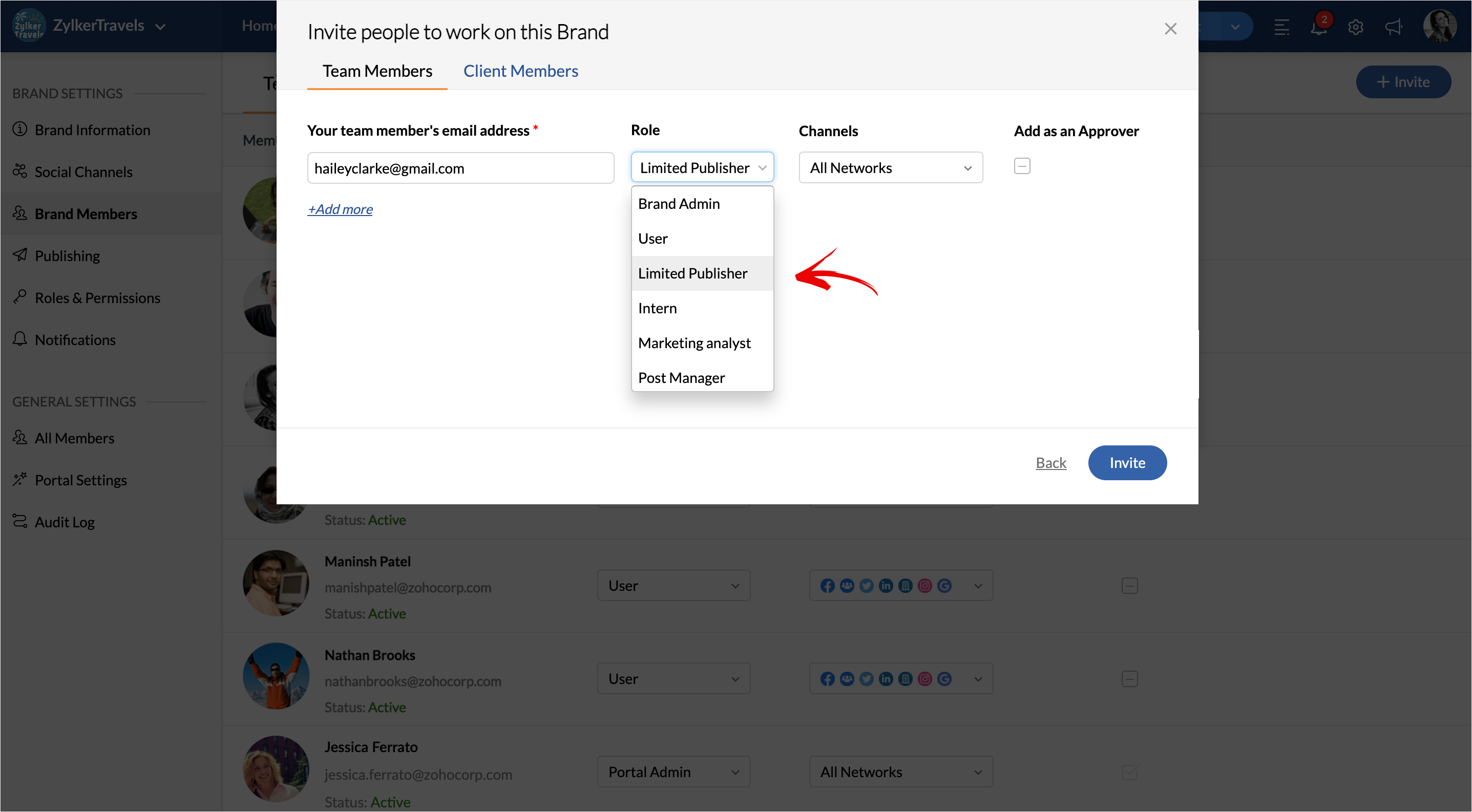The width and height of the screenshot is (1472, 812).
Task: Toggle Add as an Approver checkbox in dialog
Action: point(1022,166)
